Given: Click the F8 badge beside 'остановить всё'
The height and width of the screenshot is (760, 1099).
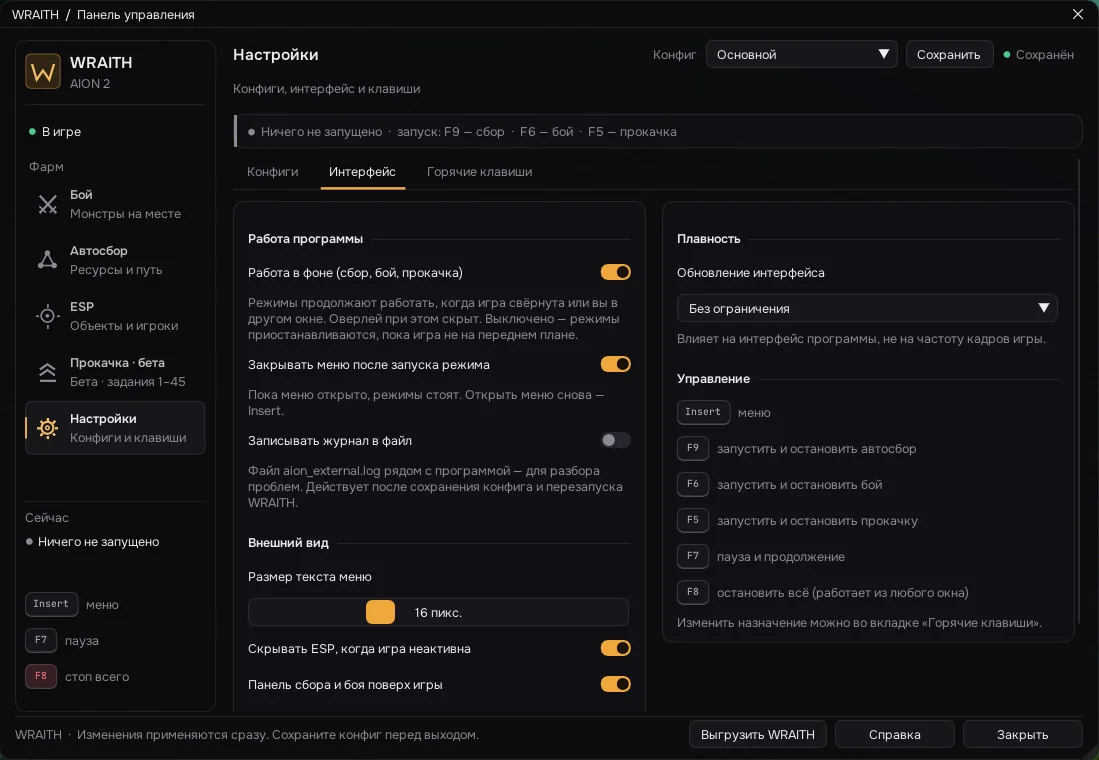Looking at the screenshot, I should pos(692,592).
